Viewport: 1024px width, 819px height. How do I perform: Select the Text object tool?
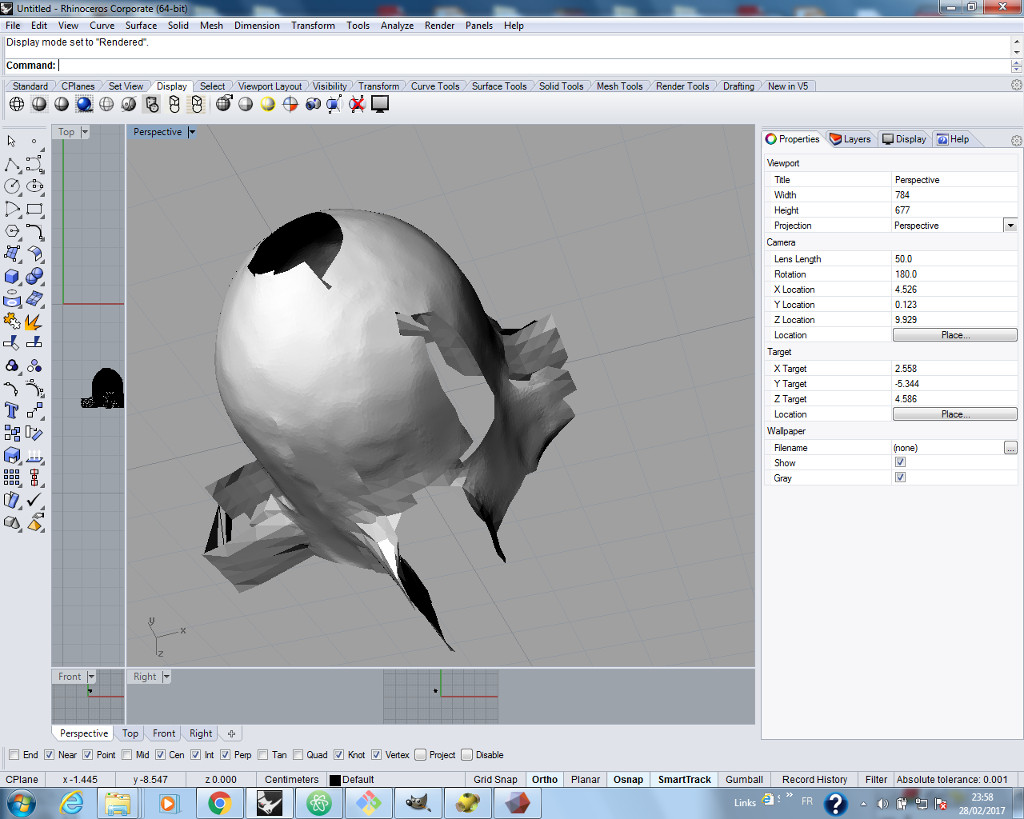pos(12,410)
